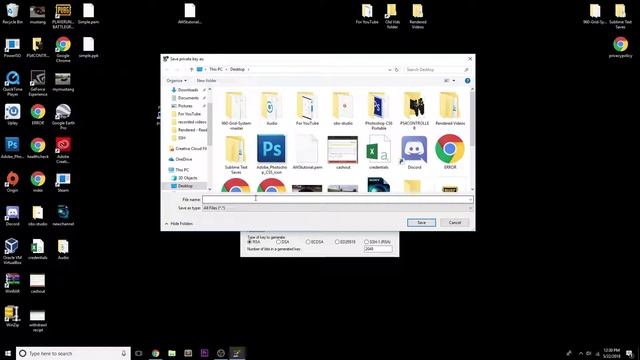Open the Audio folder in the save dialog
Viewport: 640px width, 360px height.
(271, 109)
